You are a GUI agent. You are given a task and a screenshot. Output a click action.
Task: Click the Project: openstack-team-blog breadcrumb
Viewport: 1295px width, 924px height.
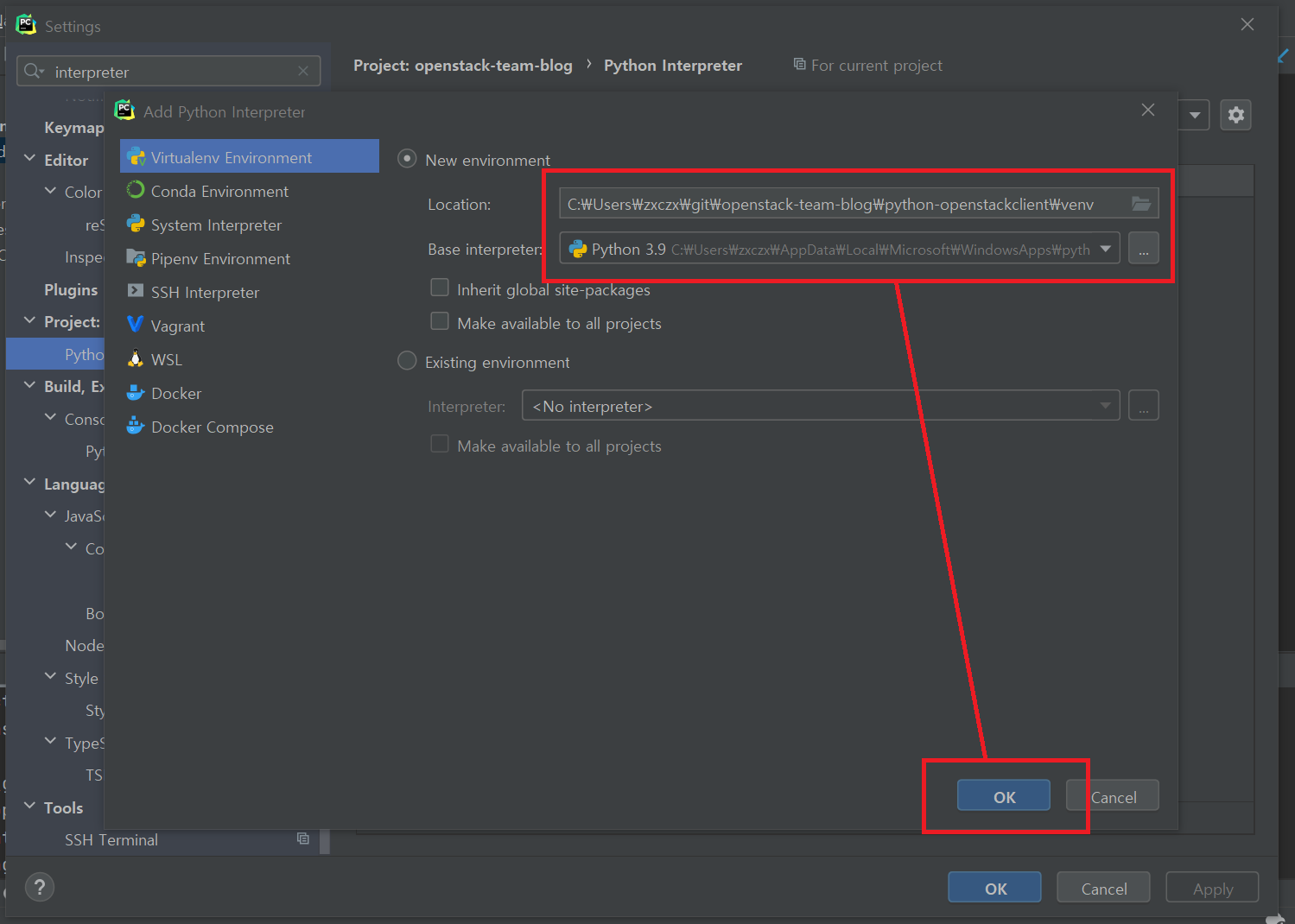463,66
